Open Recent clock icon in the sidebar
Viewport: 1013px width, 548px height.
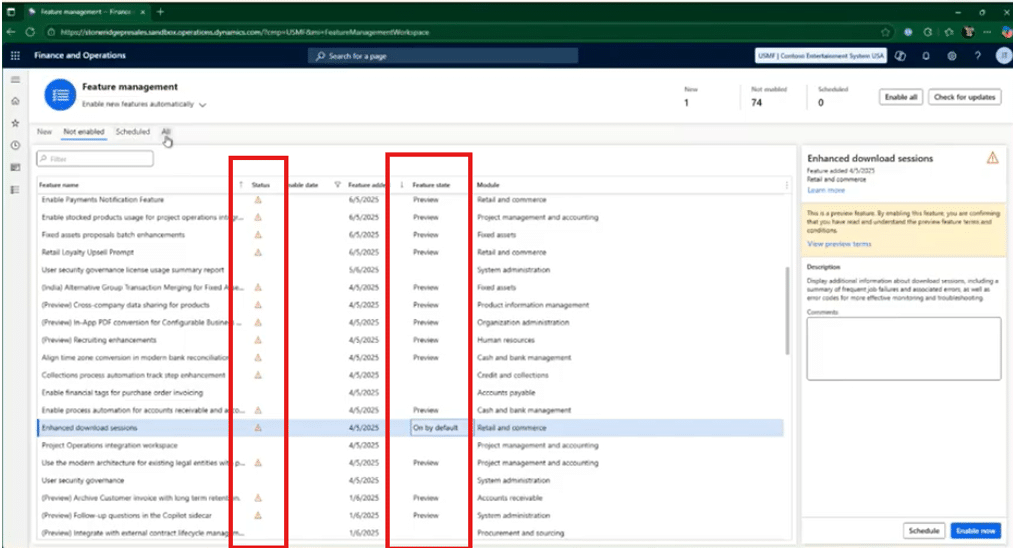tap(14, 145)
